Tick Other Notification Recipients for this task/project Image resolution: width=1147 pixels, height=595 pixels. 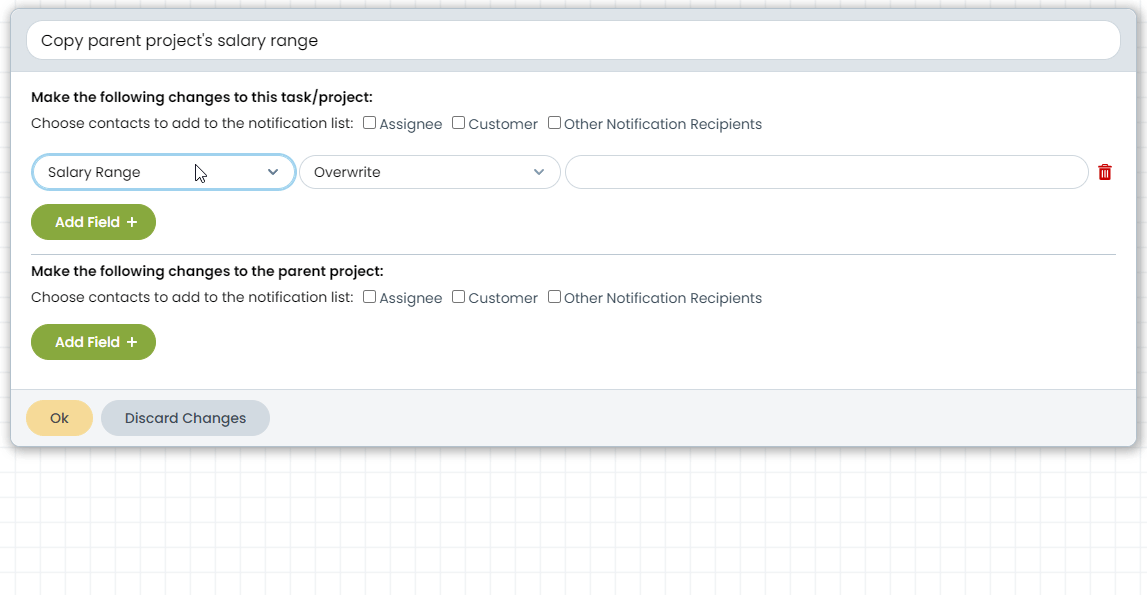(x=554, y=123)
